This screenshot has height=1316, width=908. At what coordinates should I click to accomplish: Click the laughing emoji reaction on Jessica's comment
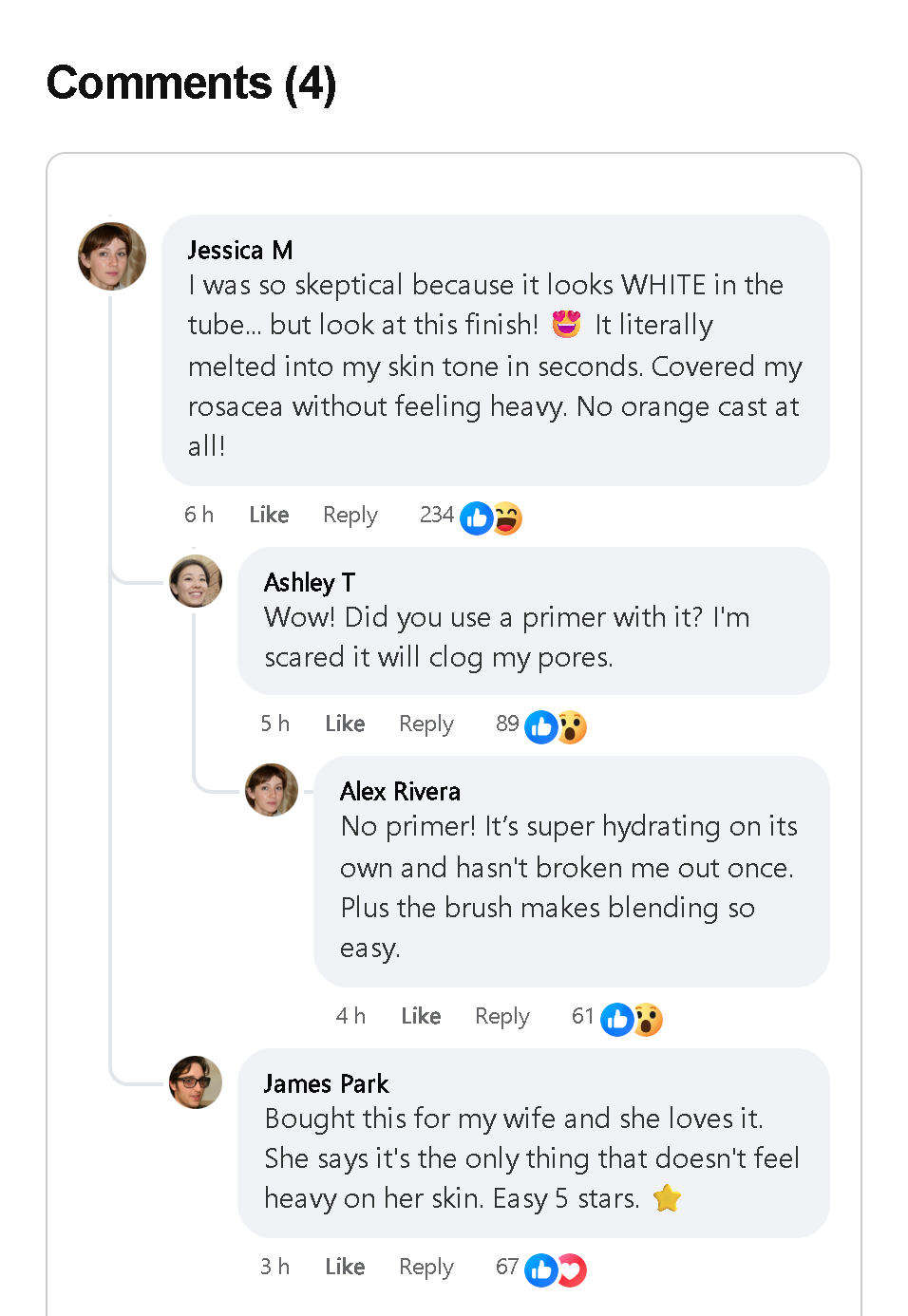pos(509,518)
